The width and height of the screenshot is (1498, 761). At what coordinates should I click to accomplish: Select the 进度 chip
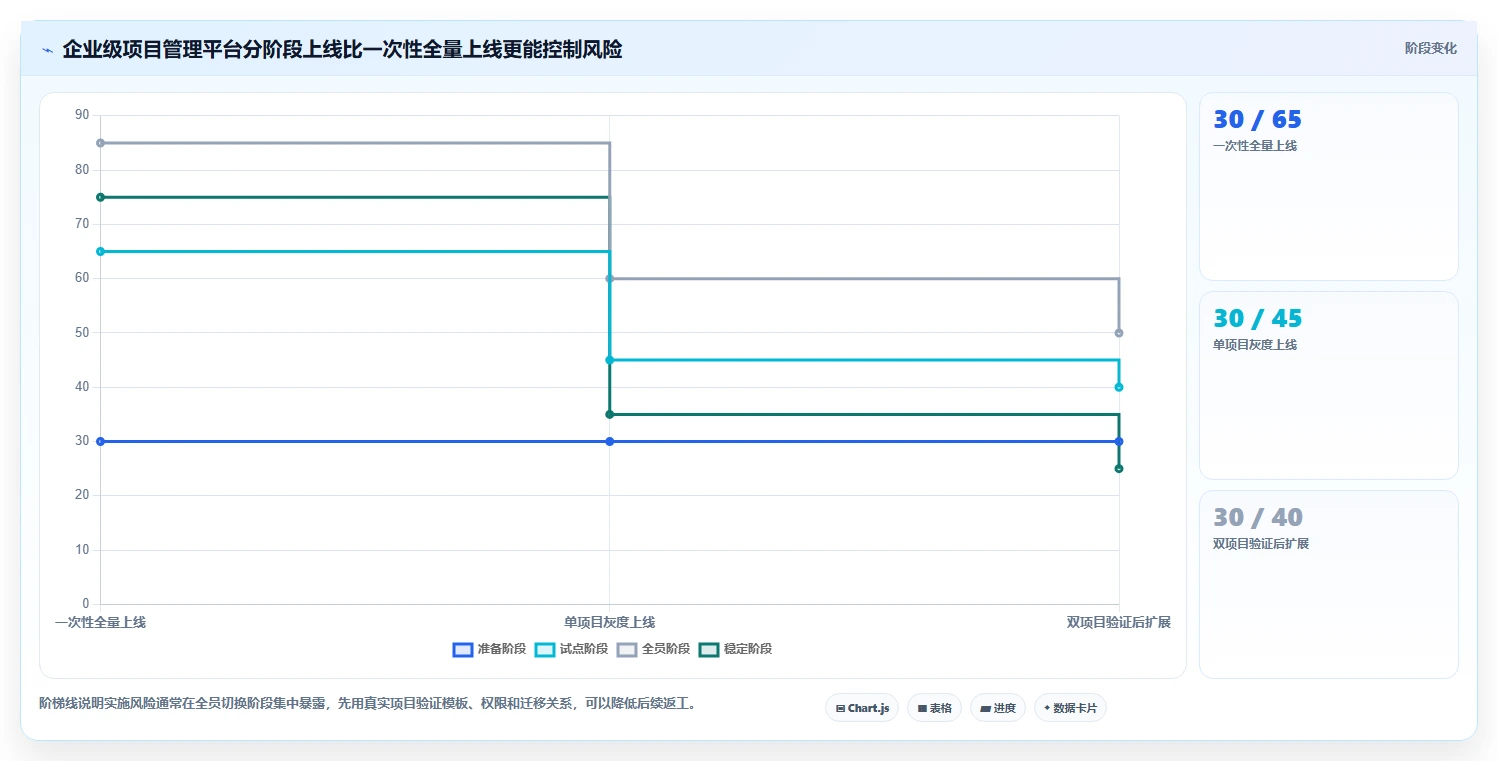point(998,708)
